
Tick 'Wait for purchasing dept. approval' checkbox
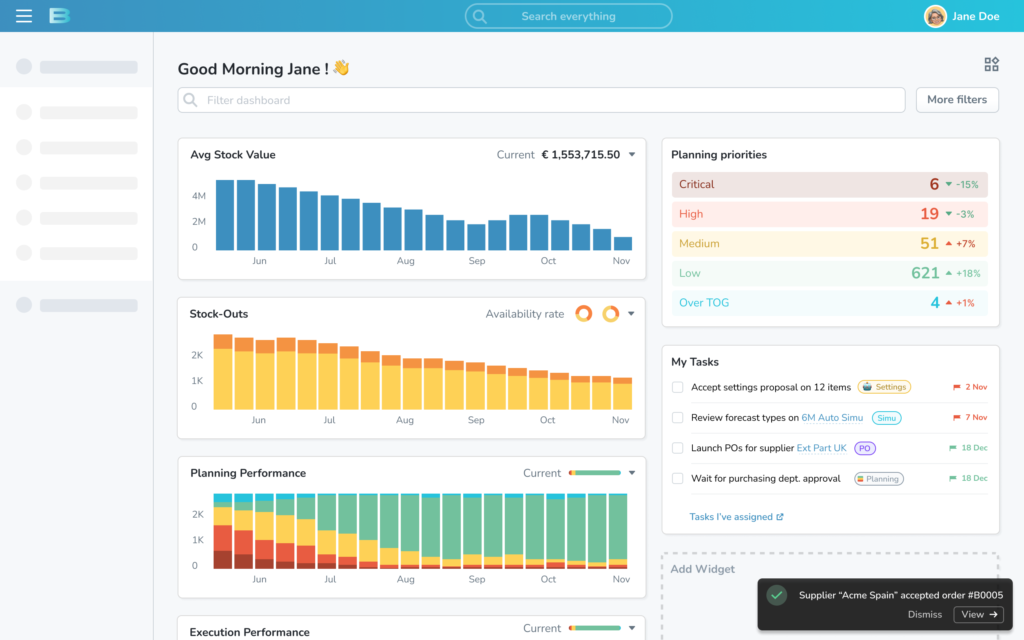678,479
